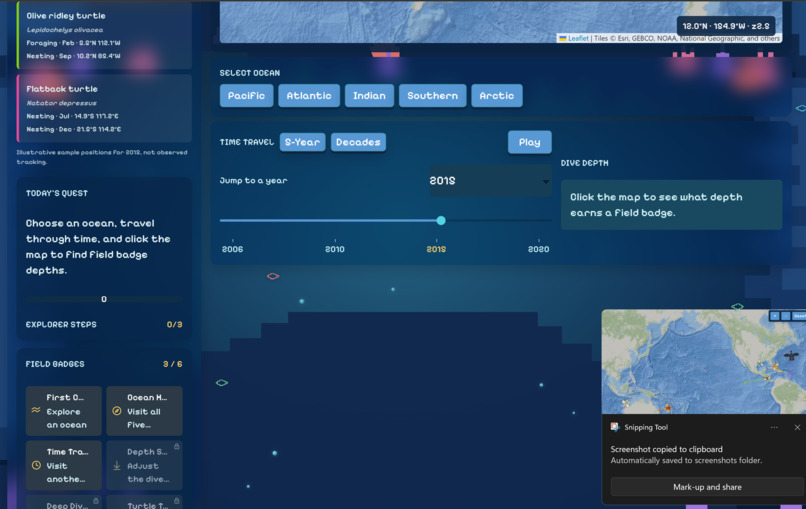Click the clock icon on Time Tra... badge
The width and height of the screenshot is (806, 509).
(x=36, y=465)
